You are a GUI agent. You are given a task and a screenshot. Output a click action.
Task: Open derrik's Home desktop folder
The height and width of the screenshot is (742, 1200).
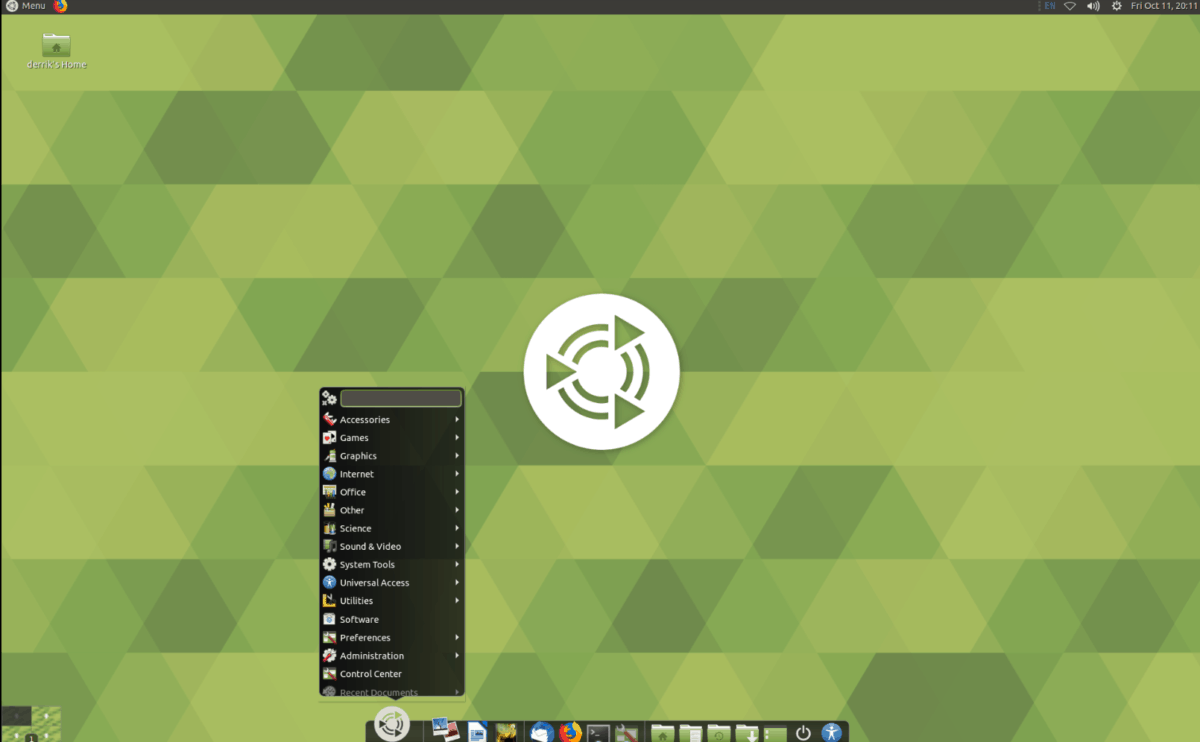(x=56, y=51)
